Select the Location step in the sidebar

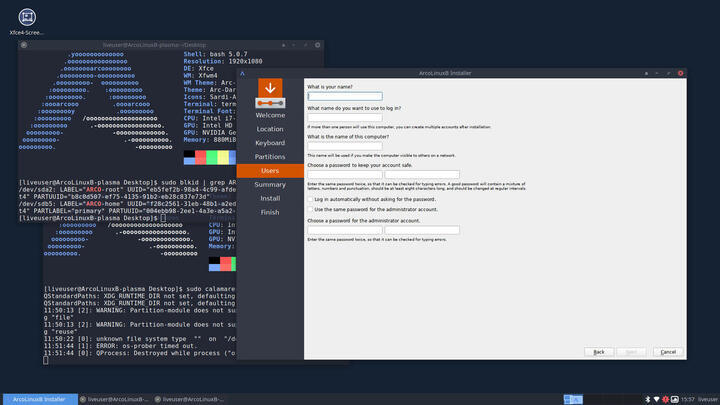pos(270,129)
